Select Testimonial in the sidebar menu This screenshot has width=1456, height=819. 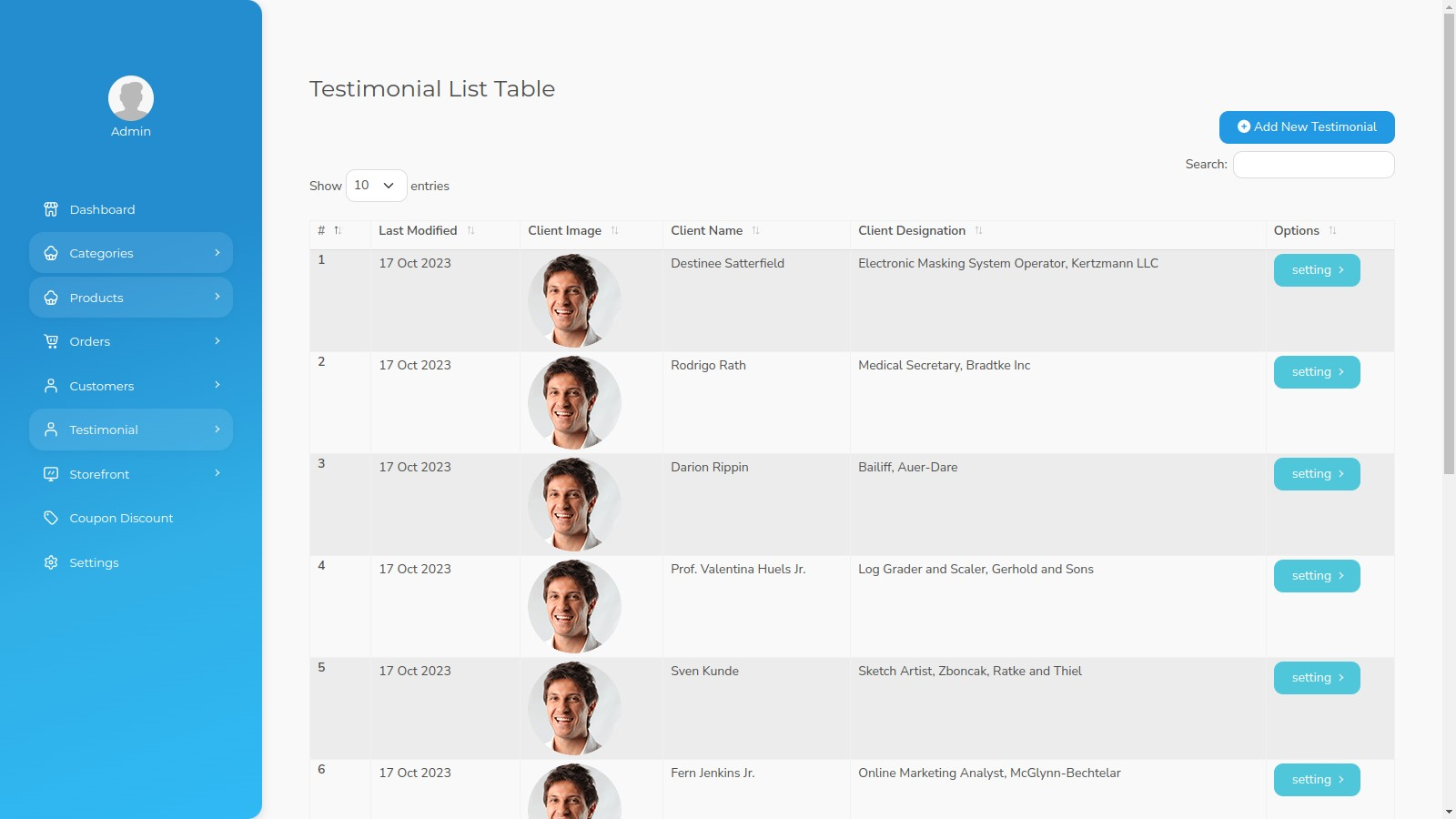(x=104, y=430)
